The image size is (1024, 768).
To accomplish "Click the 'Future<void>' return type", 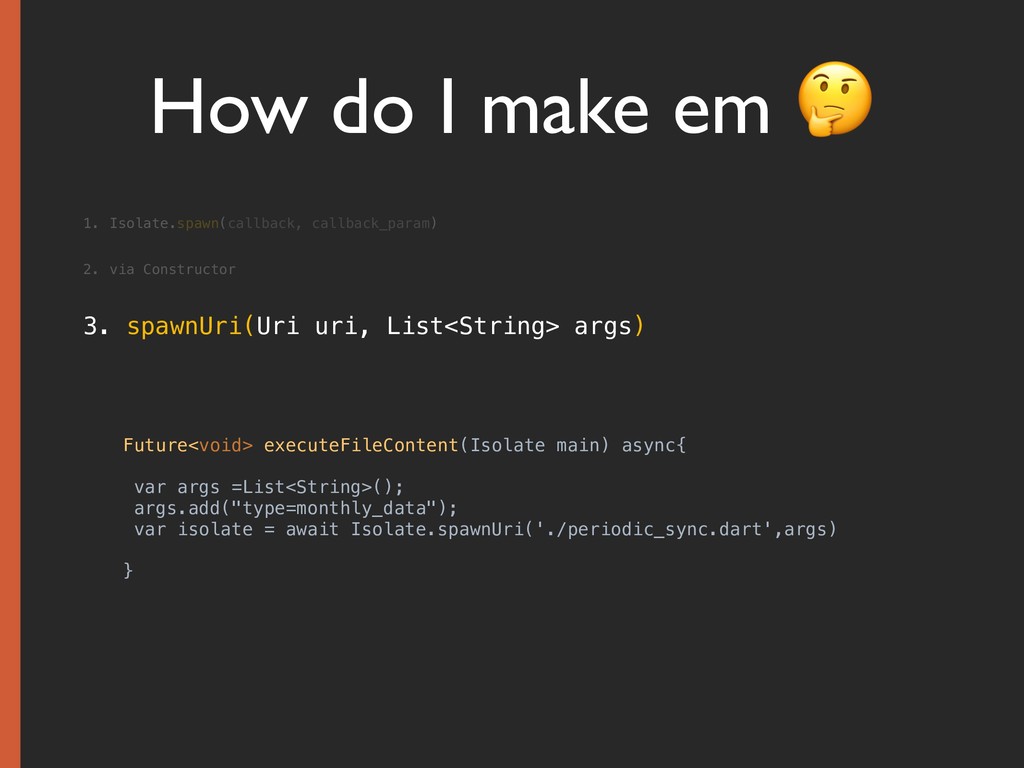I will 188,445.
